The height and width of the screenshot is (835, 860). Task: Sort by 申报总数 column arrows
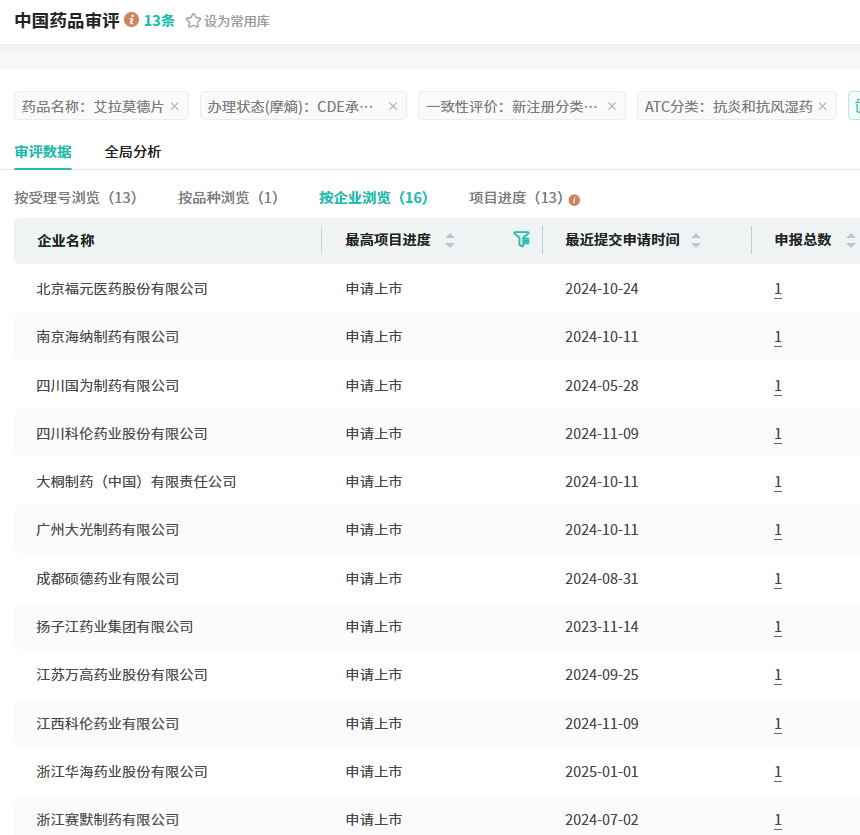850,240
